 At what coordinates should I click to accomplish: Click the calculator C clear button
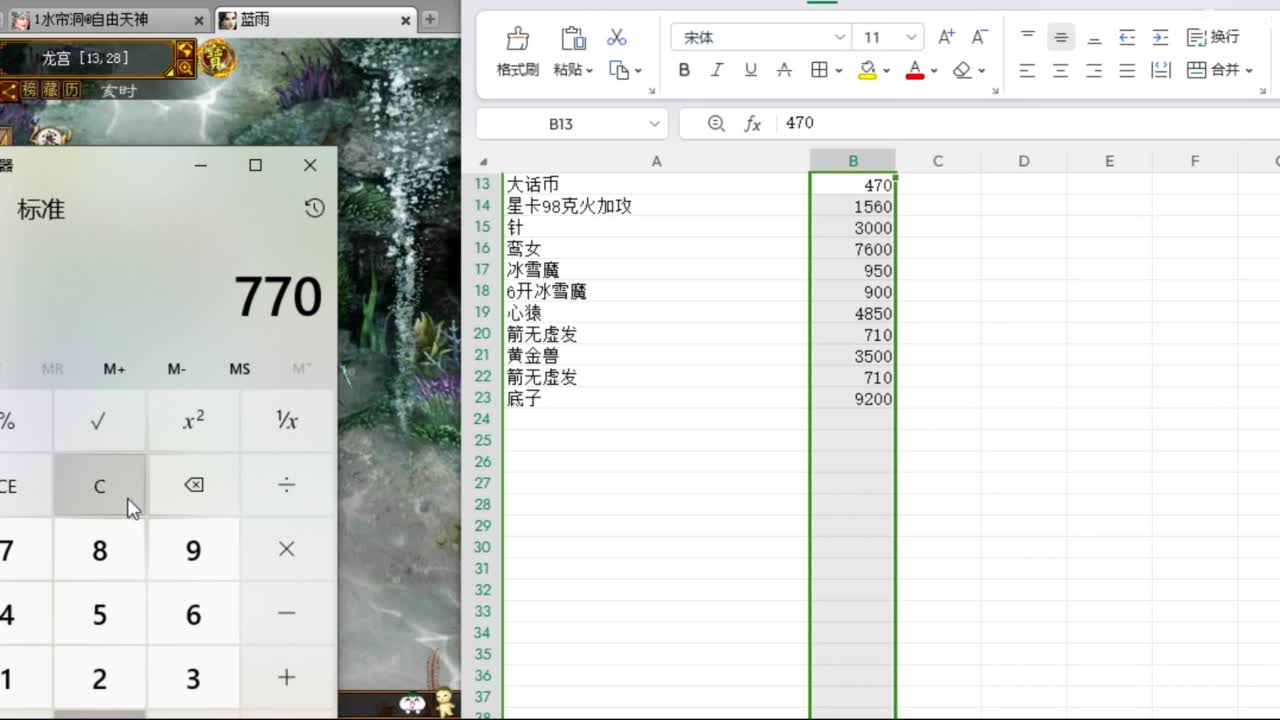[99, 486]
